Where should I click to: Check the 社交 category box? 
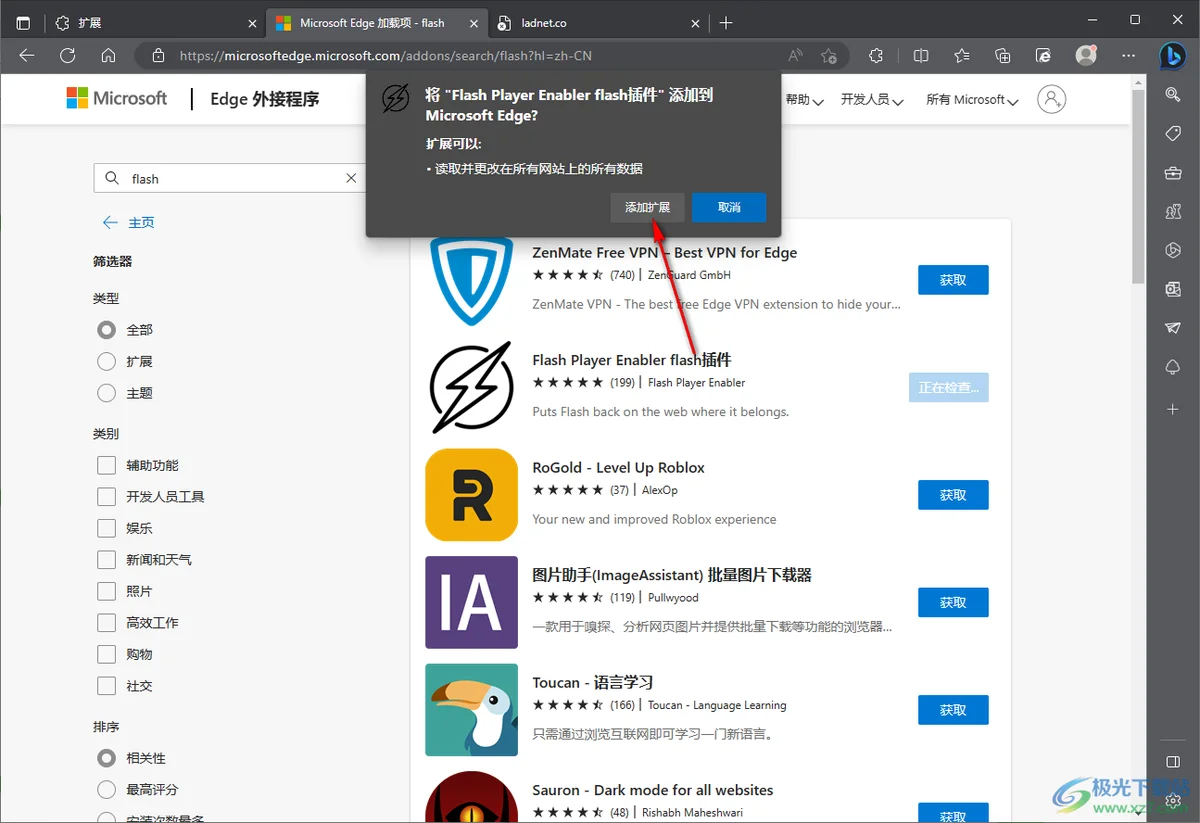click(107, 686)
